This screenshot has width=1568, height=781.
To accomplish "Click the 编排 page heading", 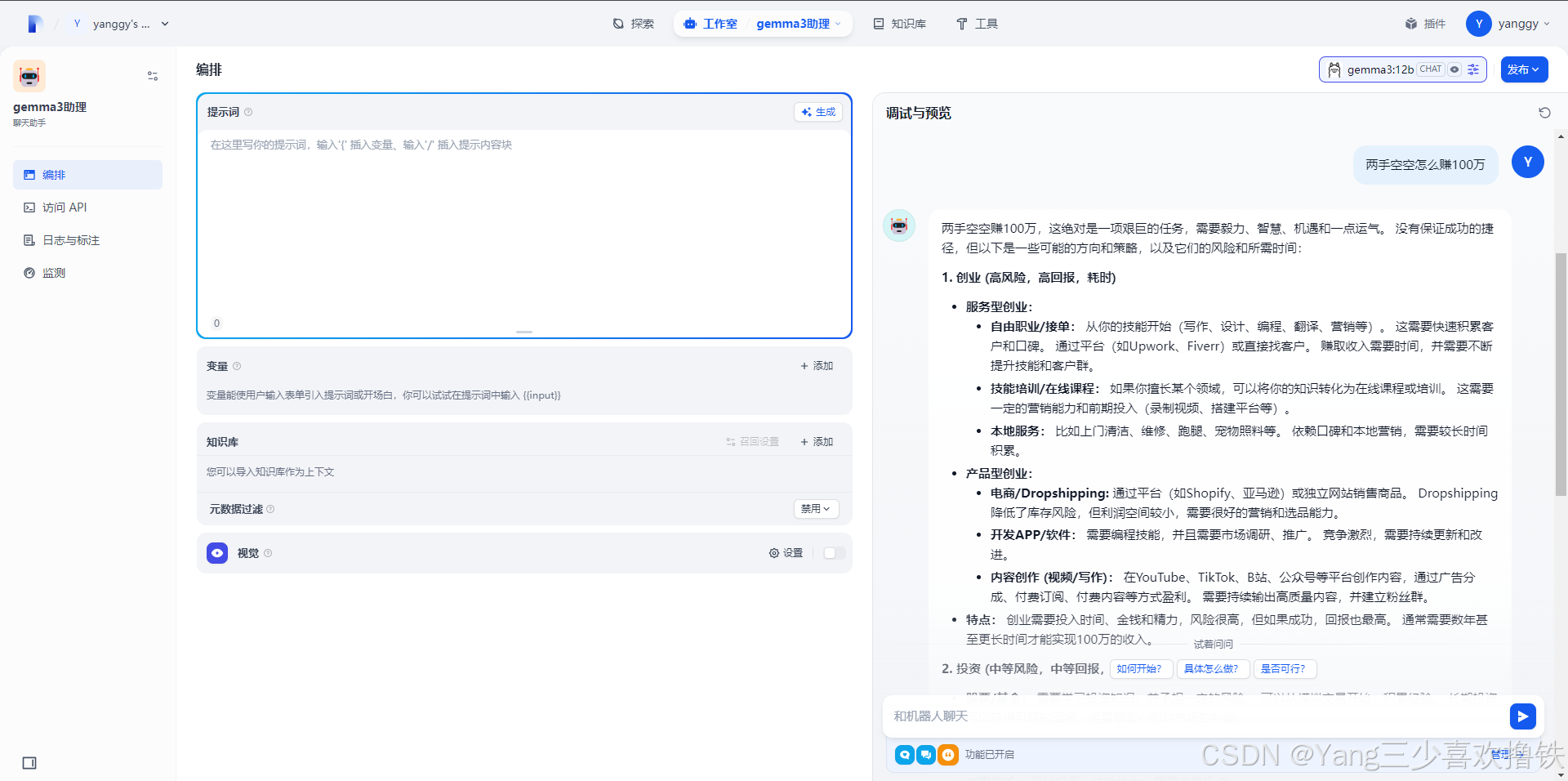I will pos(209,69).
